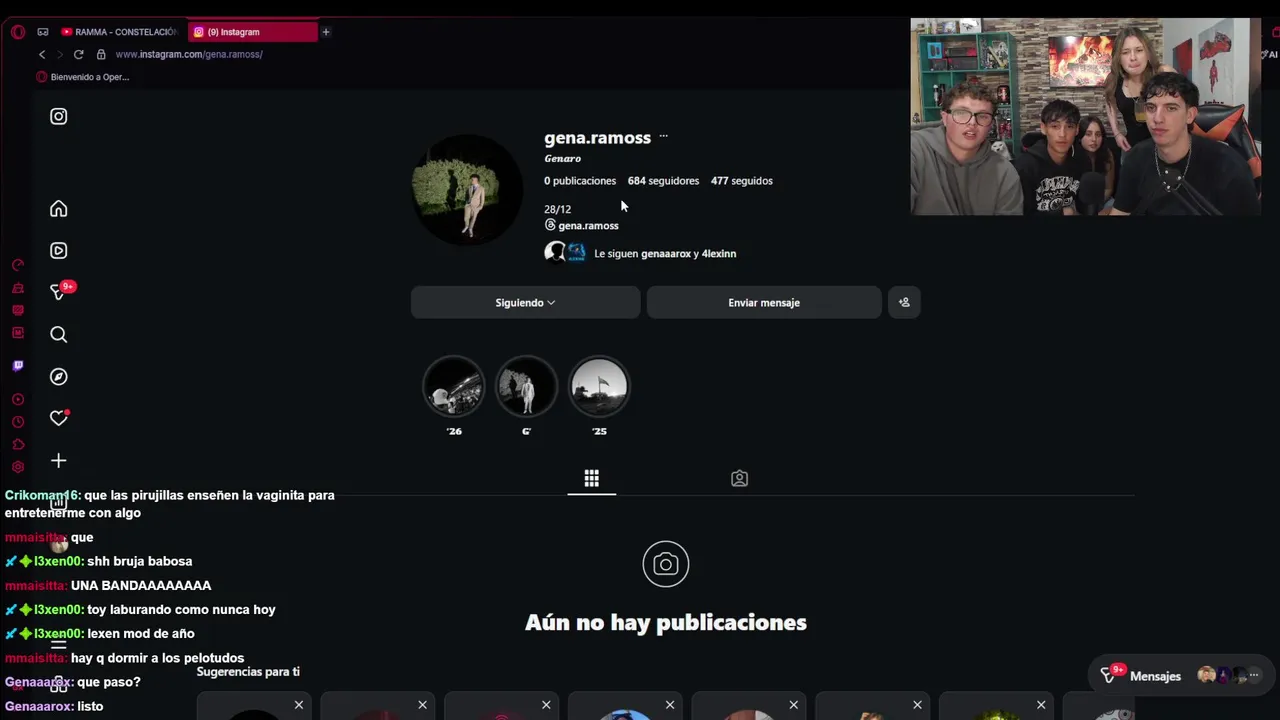Open Instagram Explore compass icon
The image size is (1280, 720).
[x=59, y=376]
